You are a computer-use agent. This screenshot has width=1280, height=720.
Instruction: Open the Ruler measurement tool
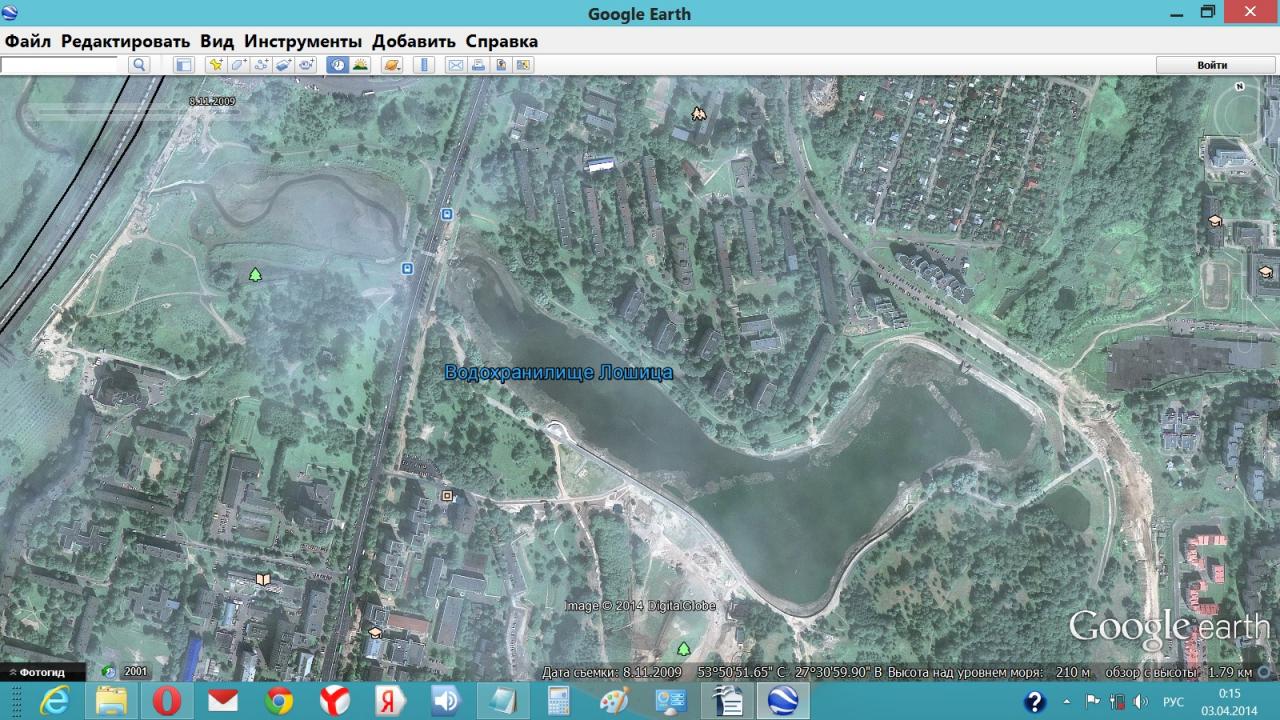click(424, 65)
